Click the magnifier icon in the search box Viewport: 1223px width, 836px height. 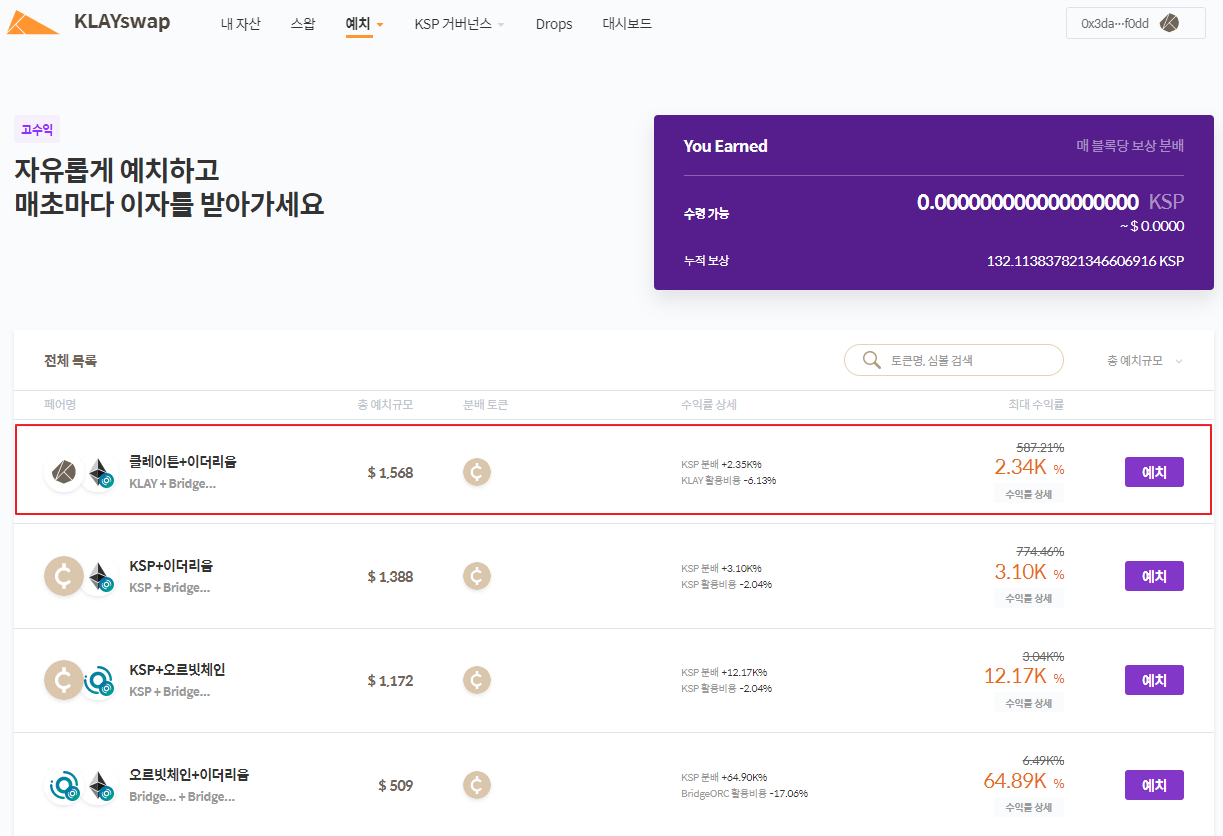pyautogui.click(x=871, y=360)
